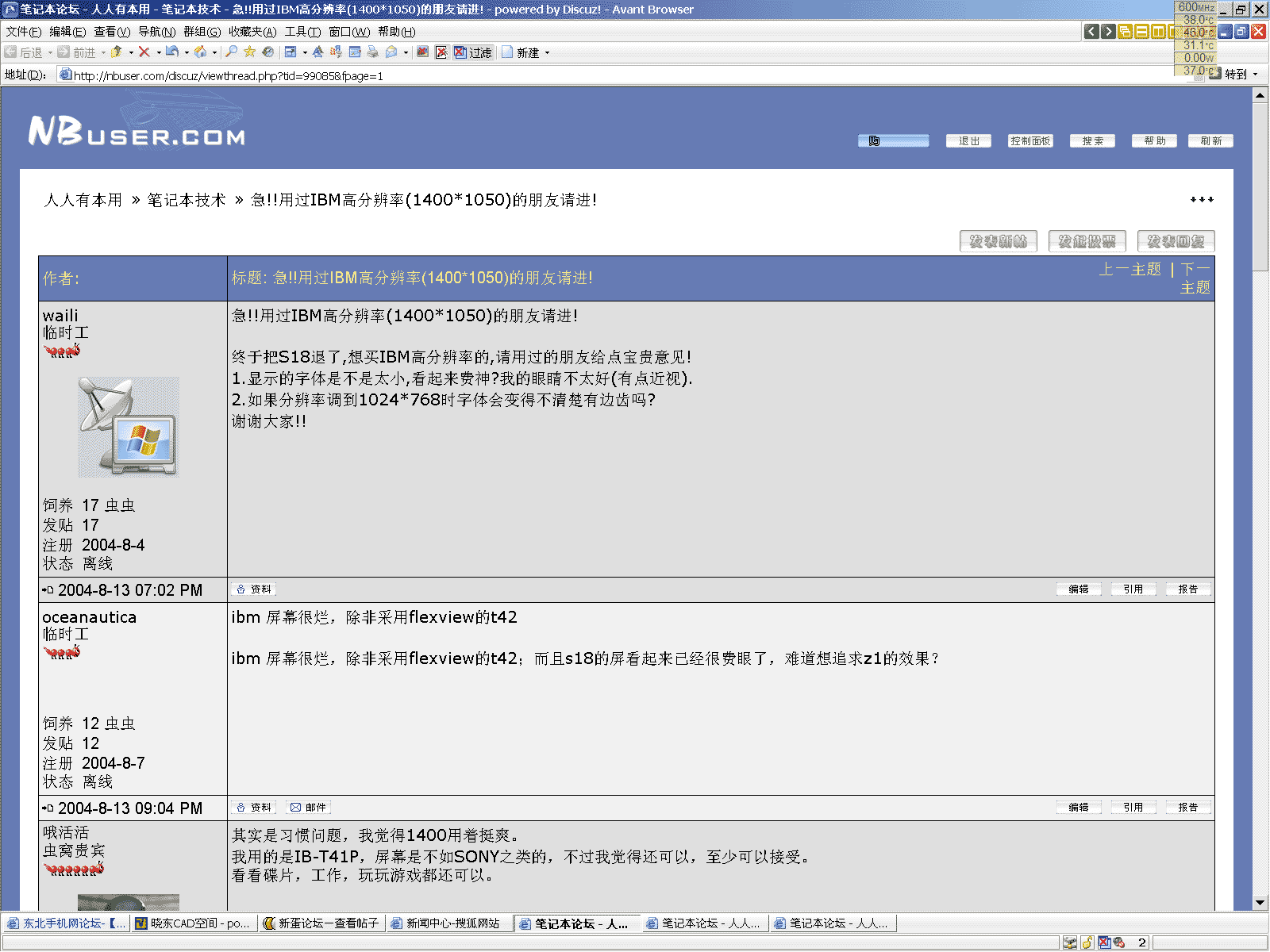
Task: Click 资料 profile button under waili's post
Action: click(254, 589)
